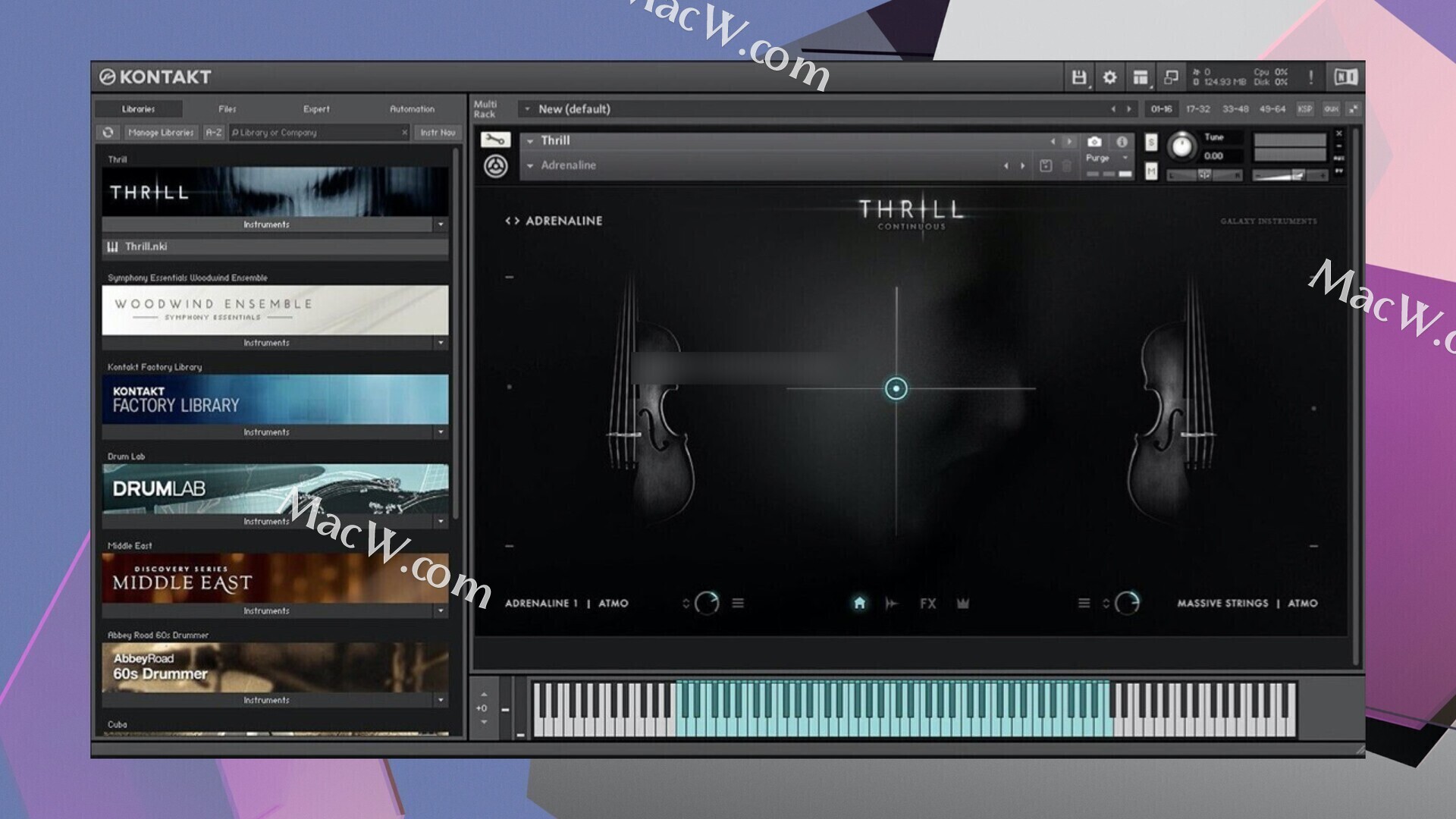Expand Abbey Road 60s Drummer Instruments arrow
The width and height of the screenshot is (1456, 819).
pyautogui.click(x=441, y=701)
